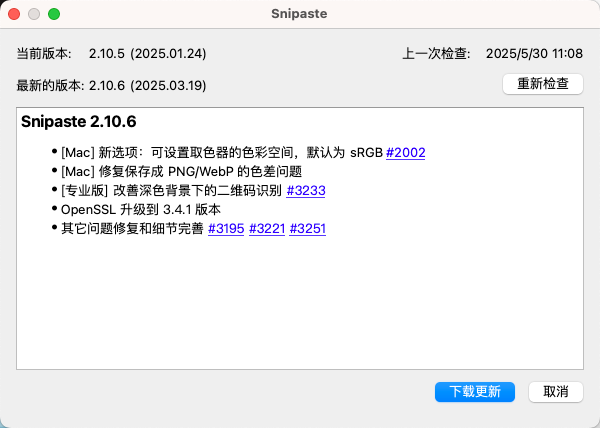Click the 其它问题修复和细节完善 text

click(130, 229)
